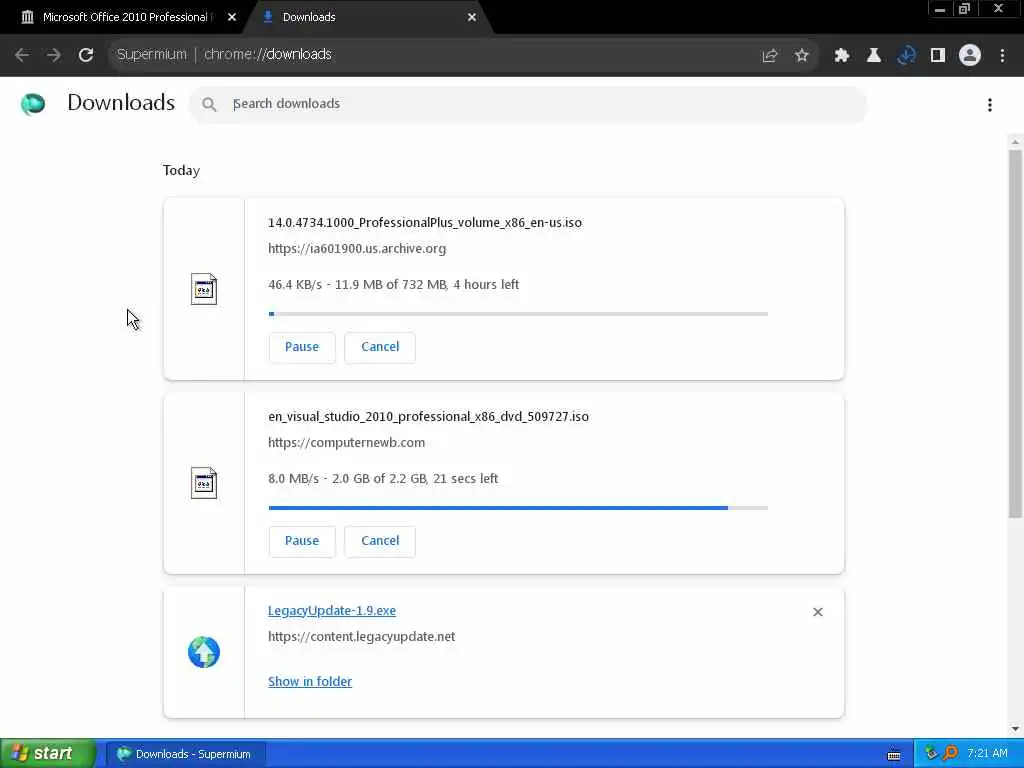Click the Today date heading
The height and width of the screenshot is (768, 1024).
coord(182,170)
